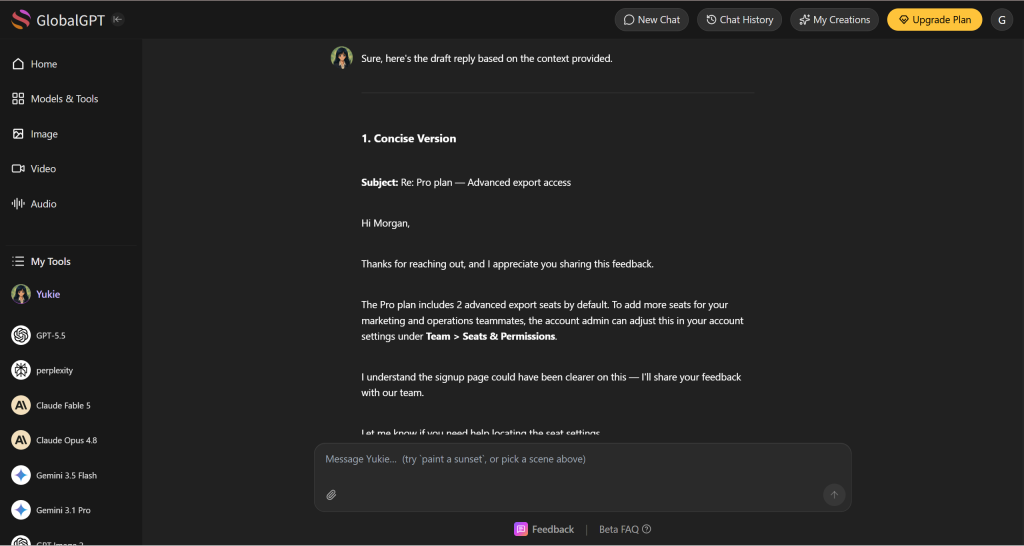Screen dimensions: 1024x546
Task: Click the '1. Concise Version' heading
Action: [409, 138]
